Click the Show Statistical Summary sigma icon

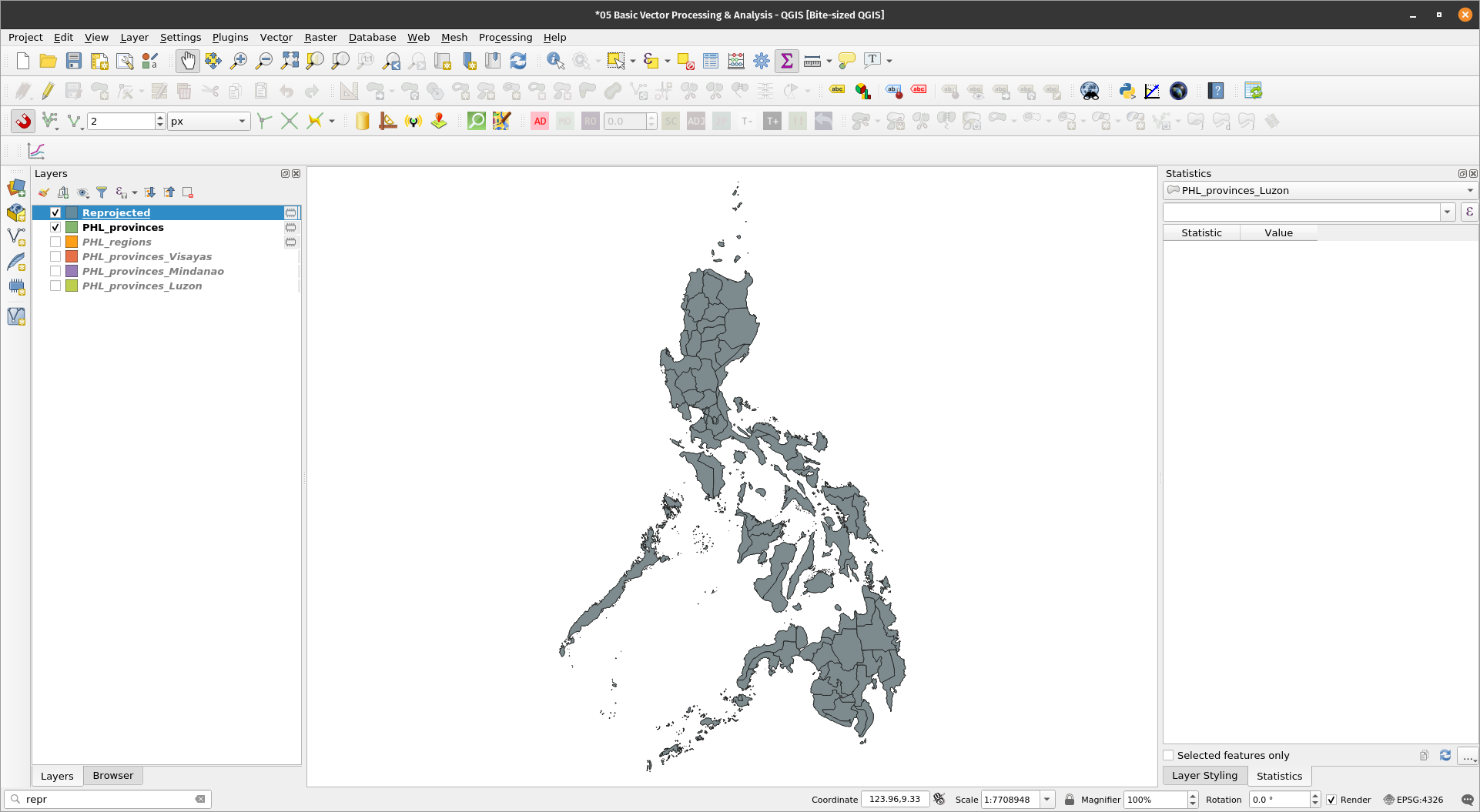point(786,61)
